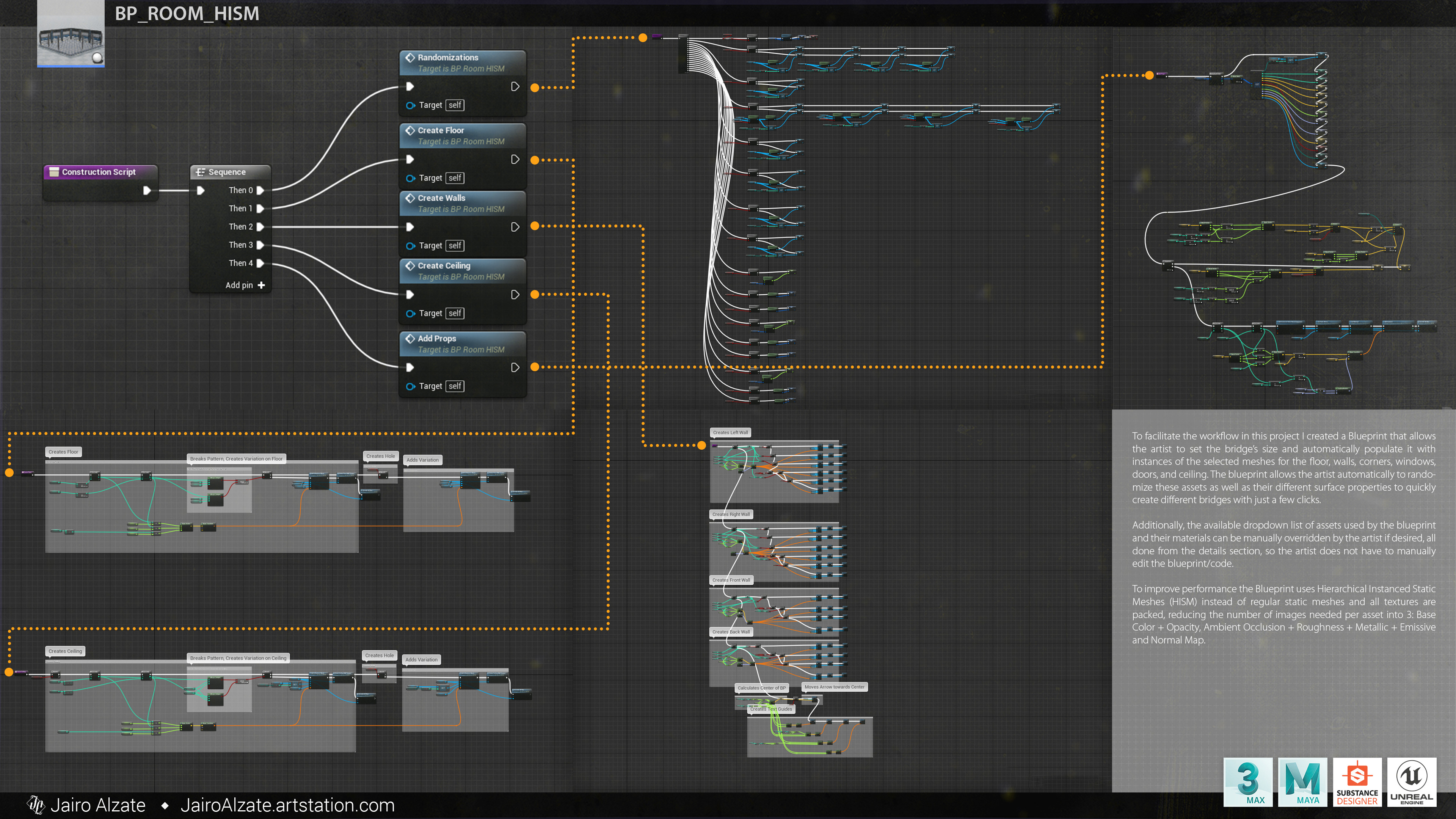Click Sequence input execution pin
Viewport: 1456px width, 819px height.
point(200,190)
